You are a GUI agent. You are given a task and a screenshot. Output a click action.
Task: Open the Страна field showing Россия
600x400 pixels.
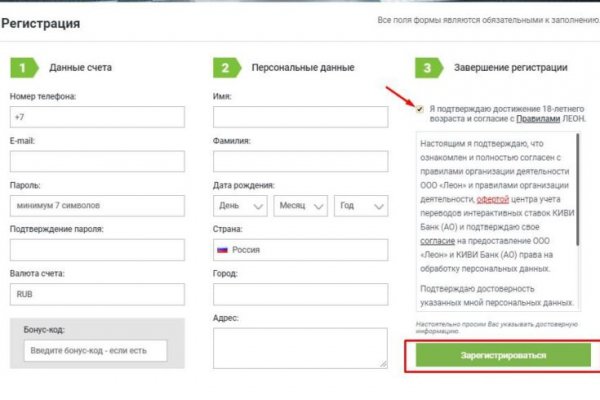point(300,250)
